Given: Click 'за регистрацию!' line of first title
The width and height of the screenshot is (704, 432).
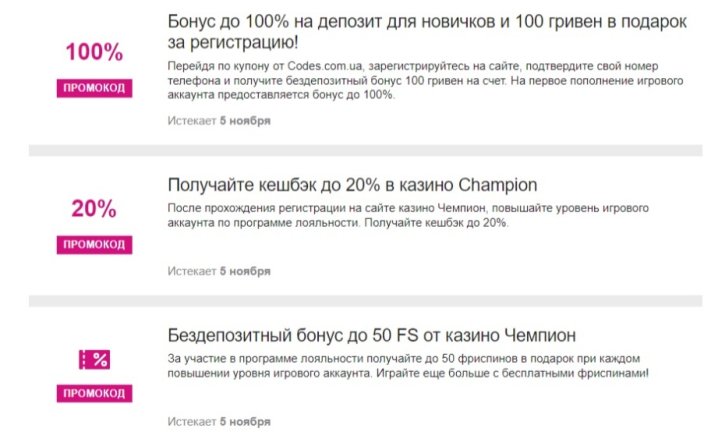Looking at the screenshot, I should coord(233,43).
